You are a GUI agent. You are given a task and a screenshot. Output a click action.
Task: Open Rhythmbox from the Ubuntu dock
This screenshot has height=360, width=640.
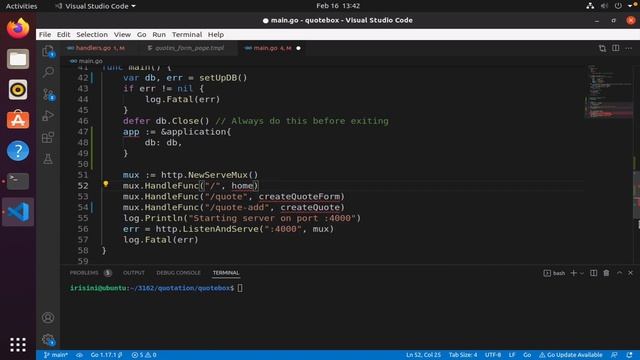coord(18,89)
